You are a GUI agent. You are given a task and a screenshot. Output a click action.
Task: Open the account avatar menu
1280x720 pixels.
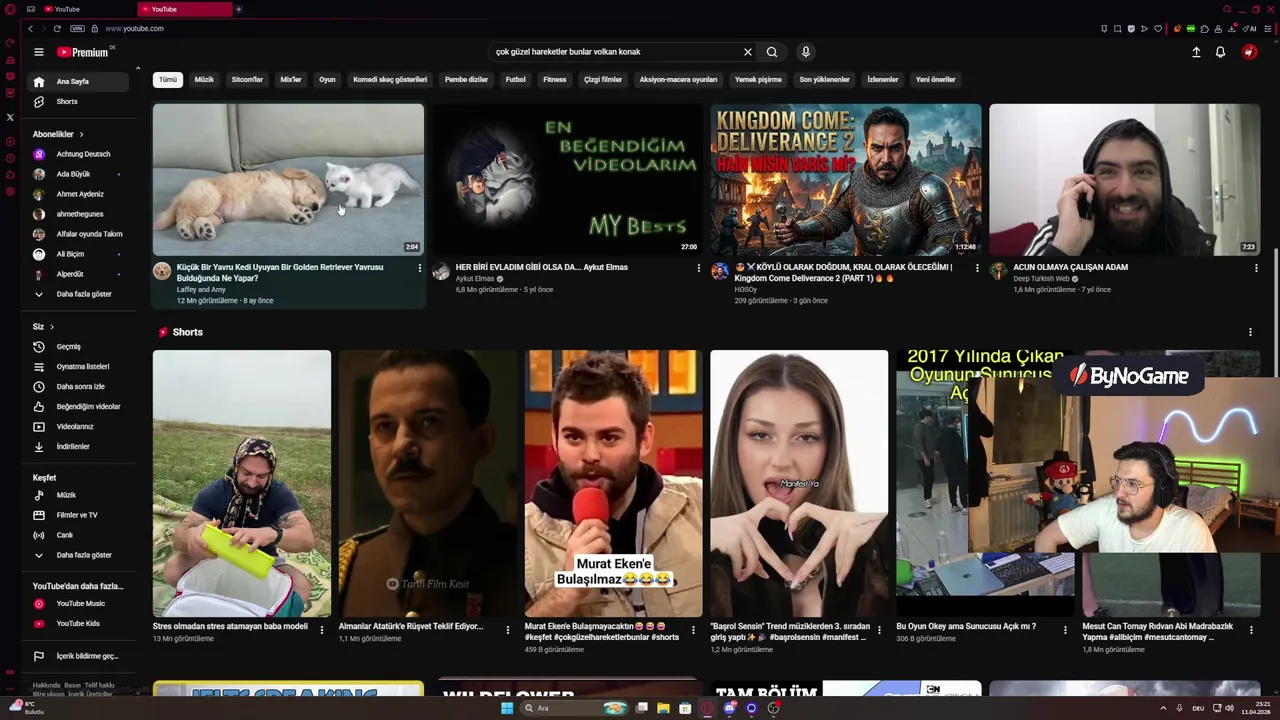pos(1249,52)
